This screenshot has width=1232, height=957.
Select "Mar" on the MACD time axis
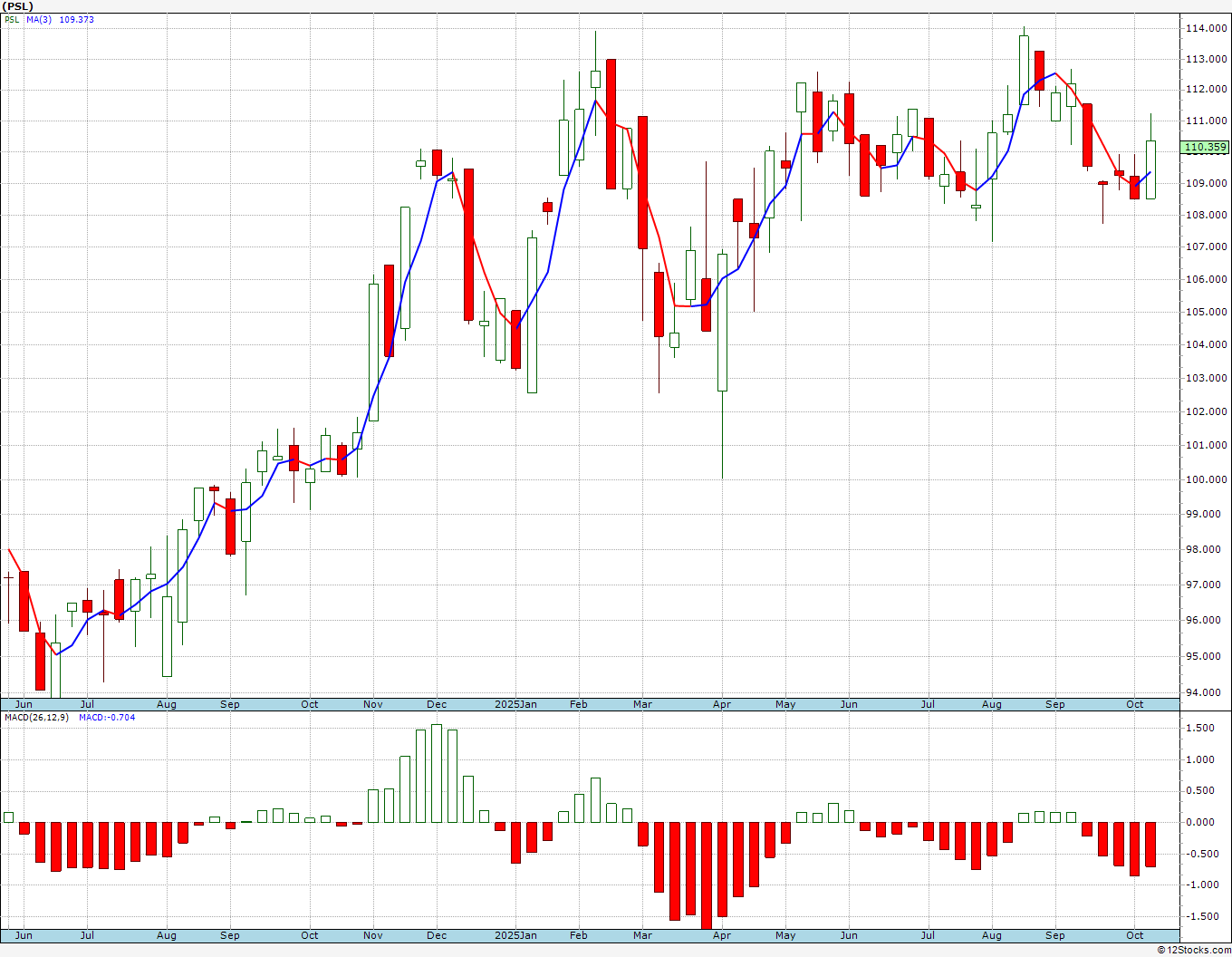642,935
